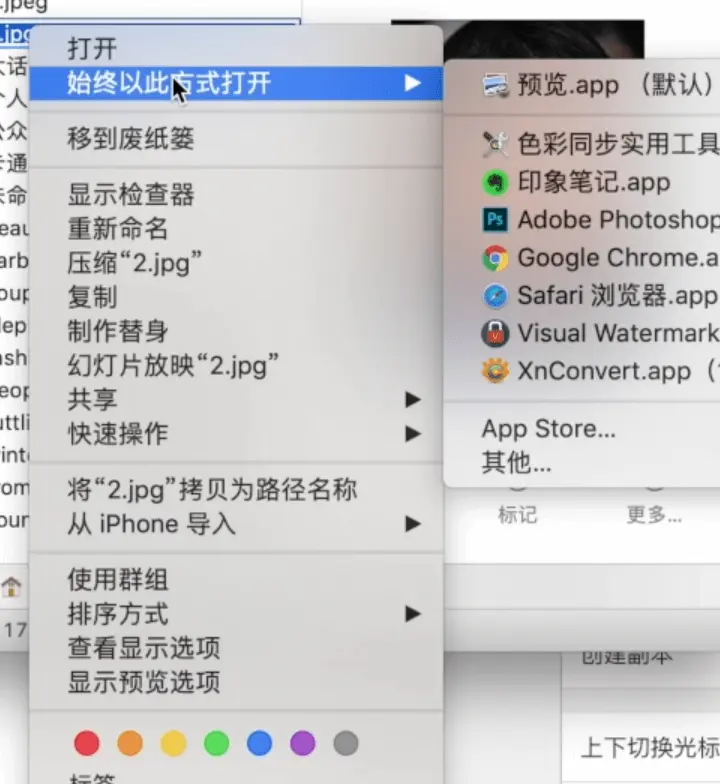The width and height of the screenshot is (720, 784).
Task: Click the home icon in path bar
Action: [11, 586]
